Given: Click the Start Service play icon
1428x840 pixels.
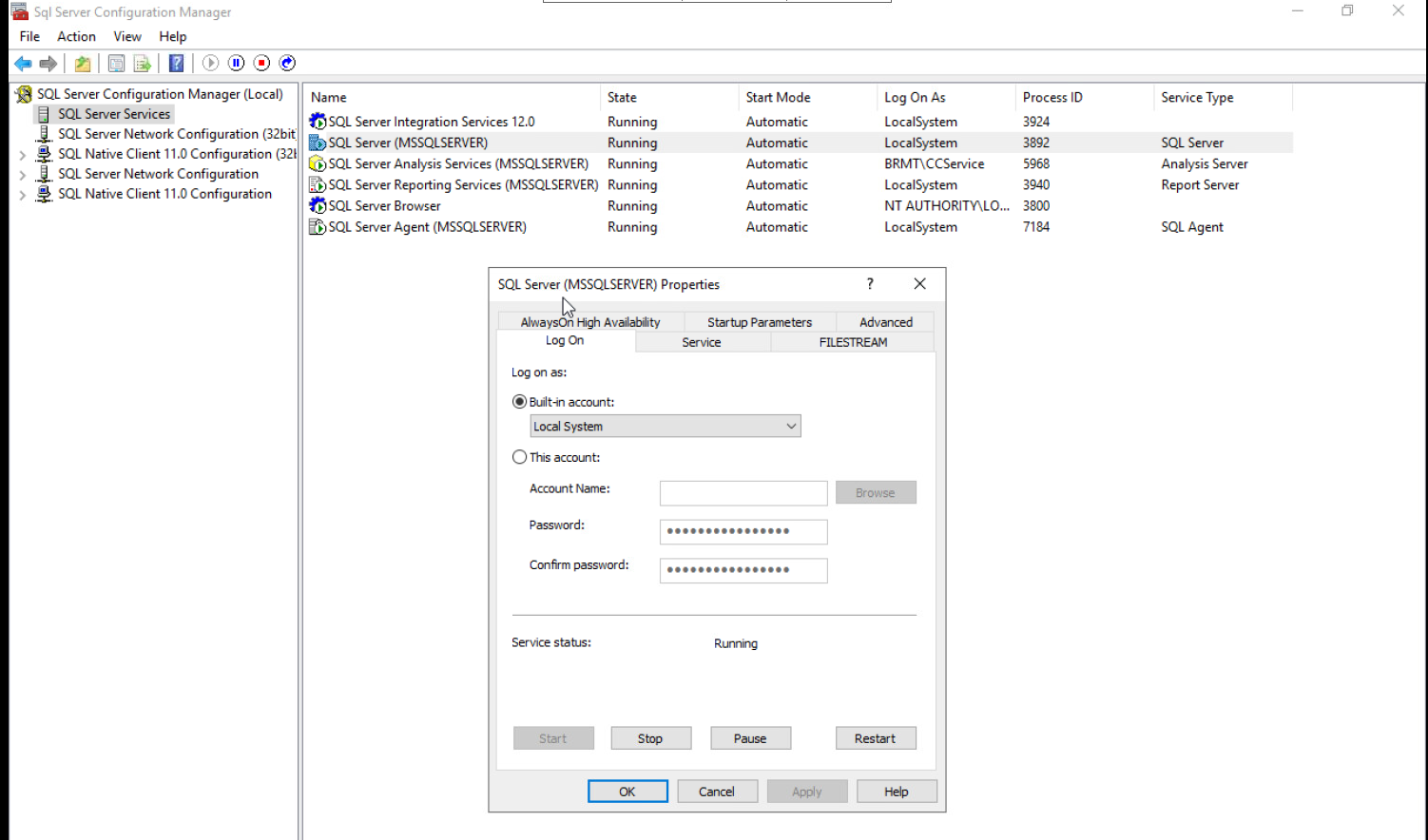Looking at the screenshot, I should [x=210, y=63].
